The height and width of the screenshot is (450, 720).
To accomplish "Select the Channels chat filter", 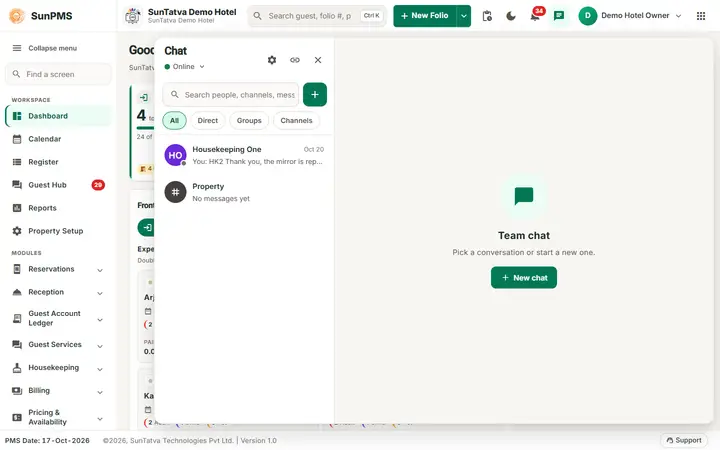I will pyautogui.click(x=296, y=120).
